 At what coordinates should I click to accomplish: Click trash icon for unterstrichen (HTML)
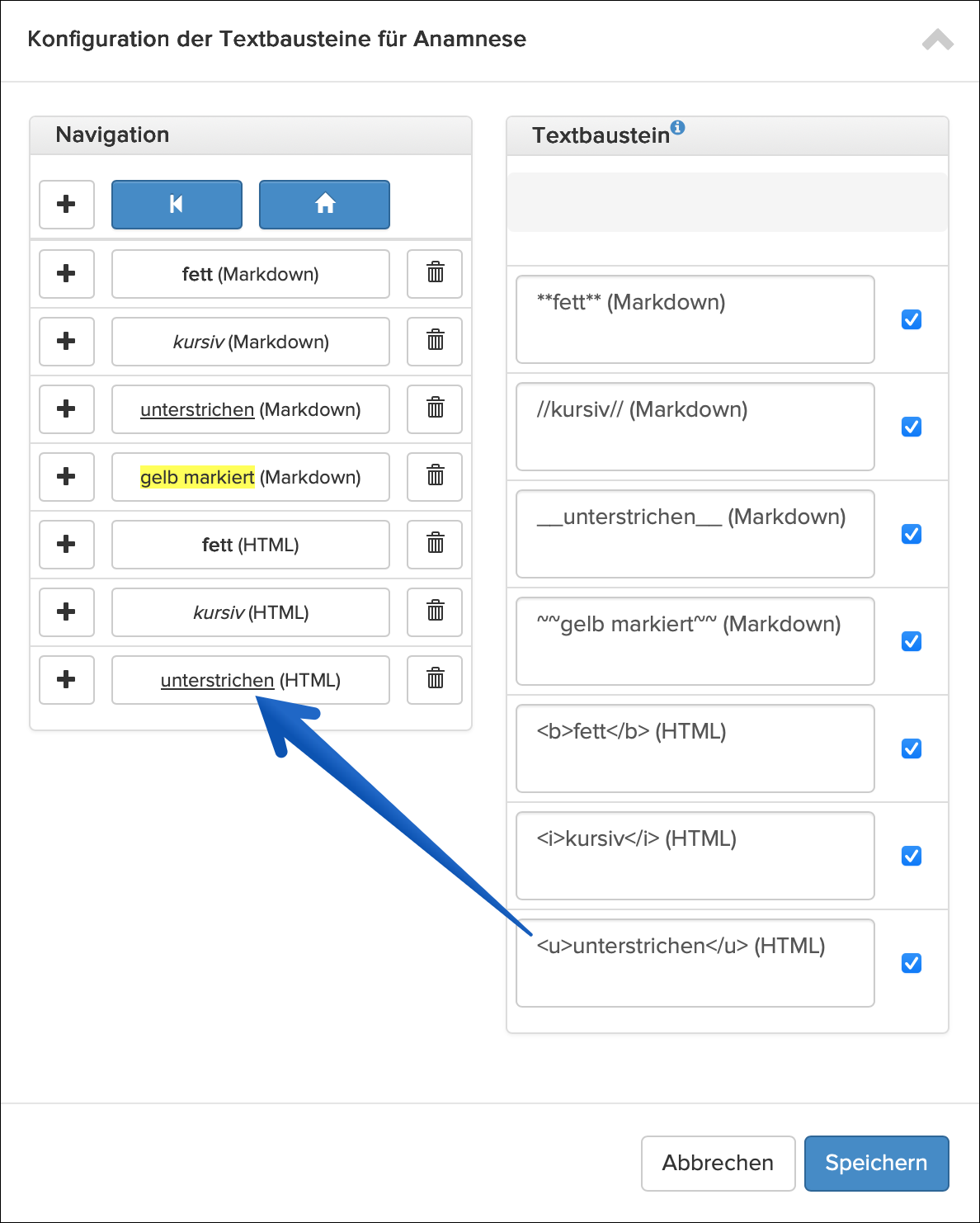pyautogui.click(x=435, y=679)
